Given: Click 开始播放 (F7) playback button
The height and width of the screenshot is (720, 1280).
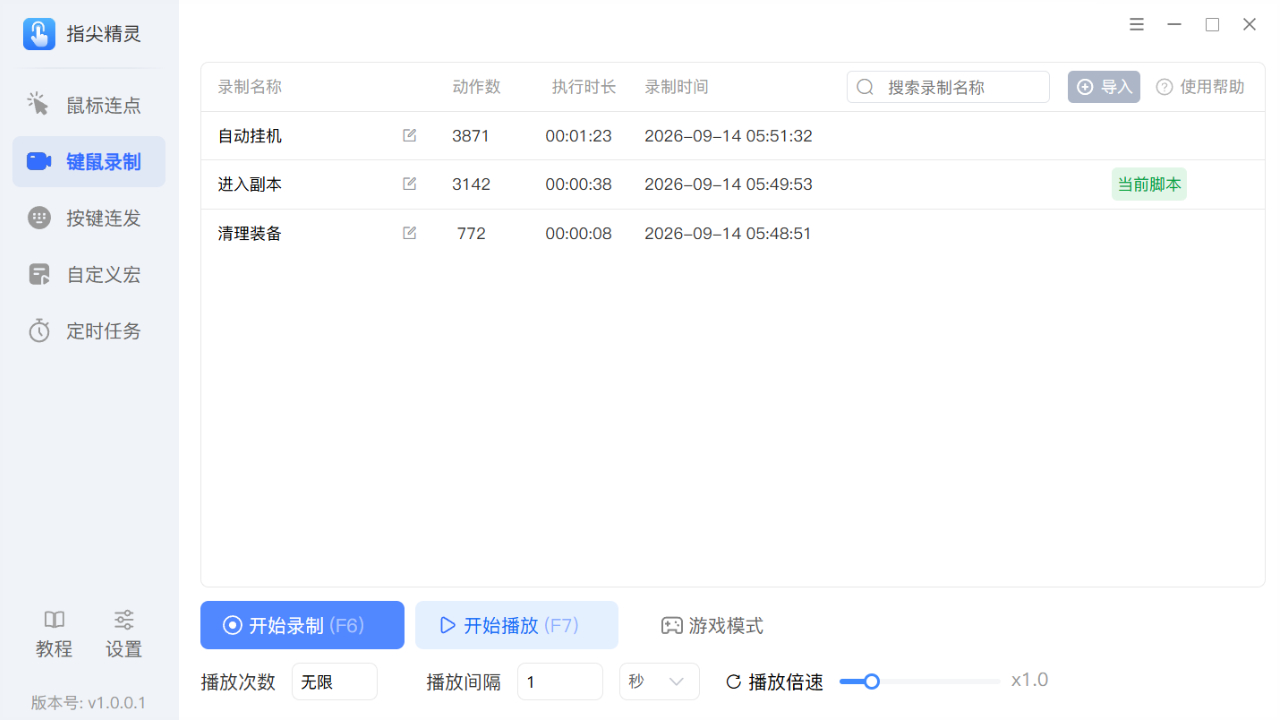Looking at the screenshot, I should (x=516, y=625).
